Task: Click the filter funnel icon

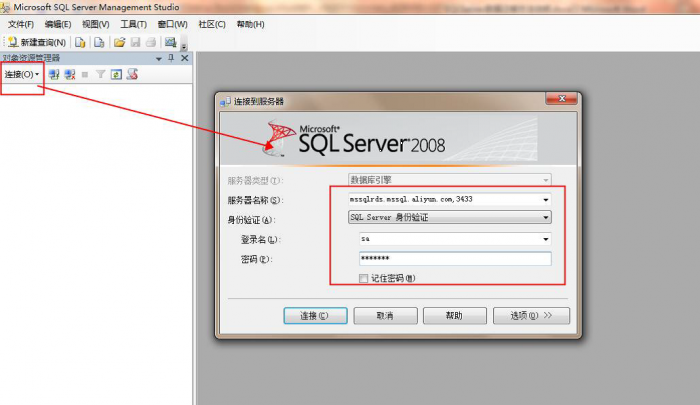Action: [x=100, y=75]
